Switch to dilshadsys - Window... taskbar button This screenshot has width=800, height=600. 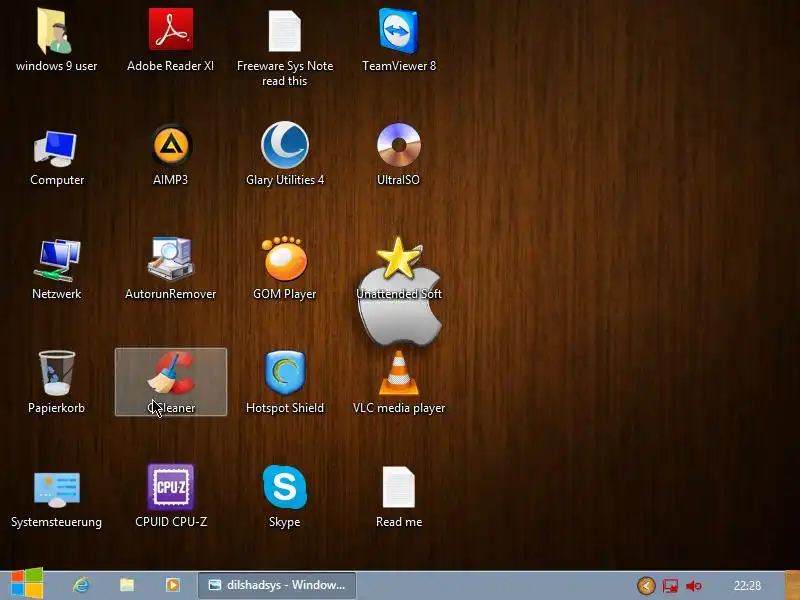click(277, 585)
